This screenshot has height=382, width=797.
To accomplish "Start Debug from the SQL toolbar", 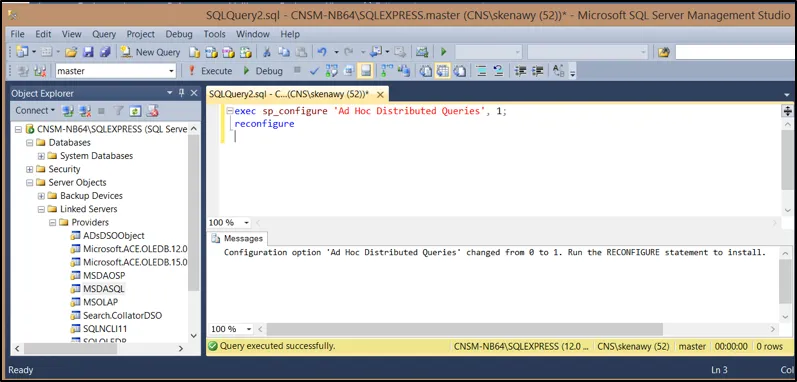I will click(263, 71).
